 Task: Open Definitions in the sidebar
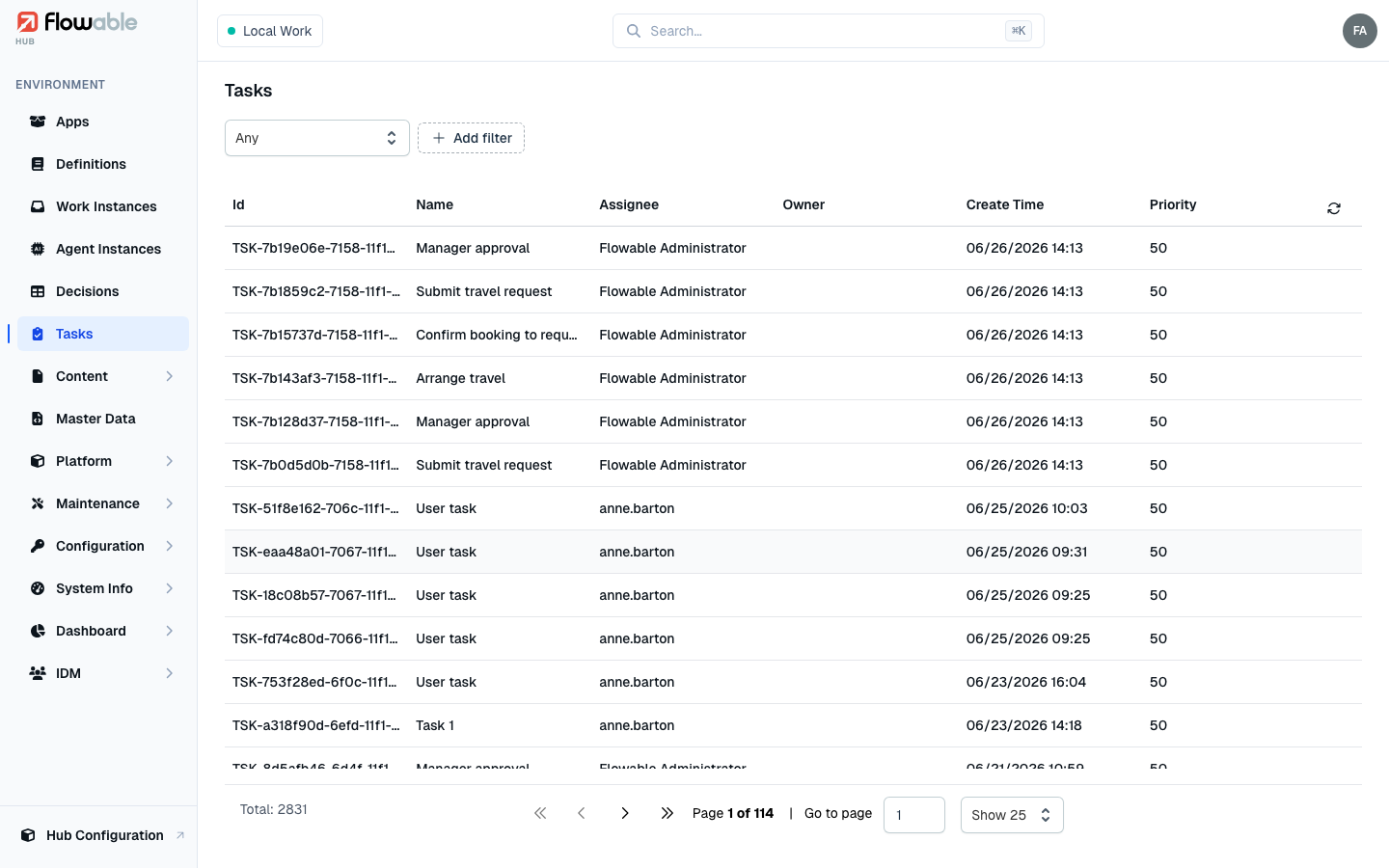pos(103,164)
